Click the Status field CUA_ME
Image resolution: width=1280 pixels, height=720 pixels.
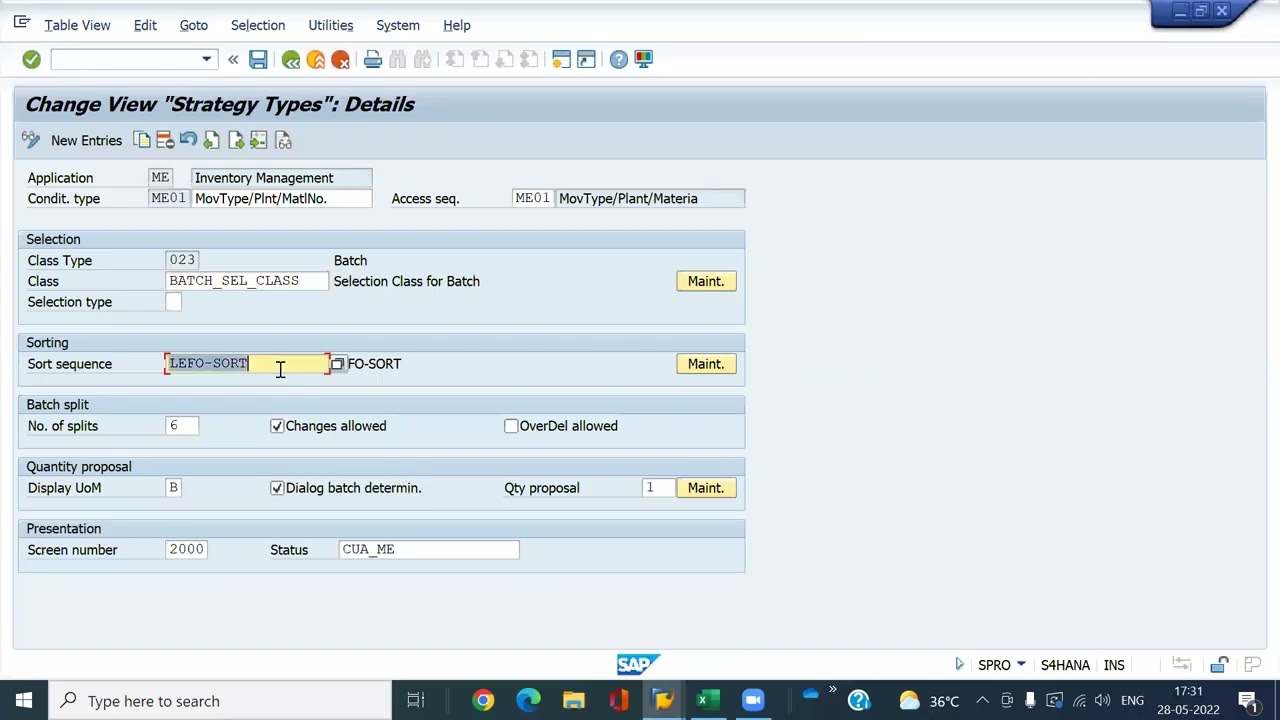[x=429, y=550]
